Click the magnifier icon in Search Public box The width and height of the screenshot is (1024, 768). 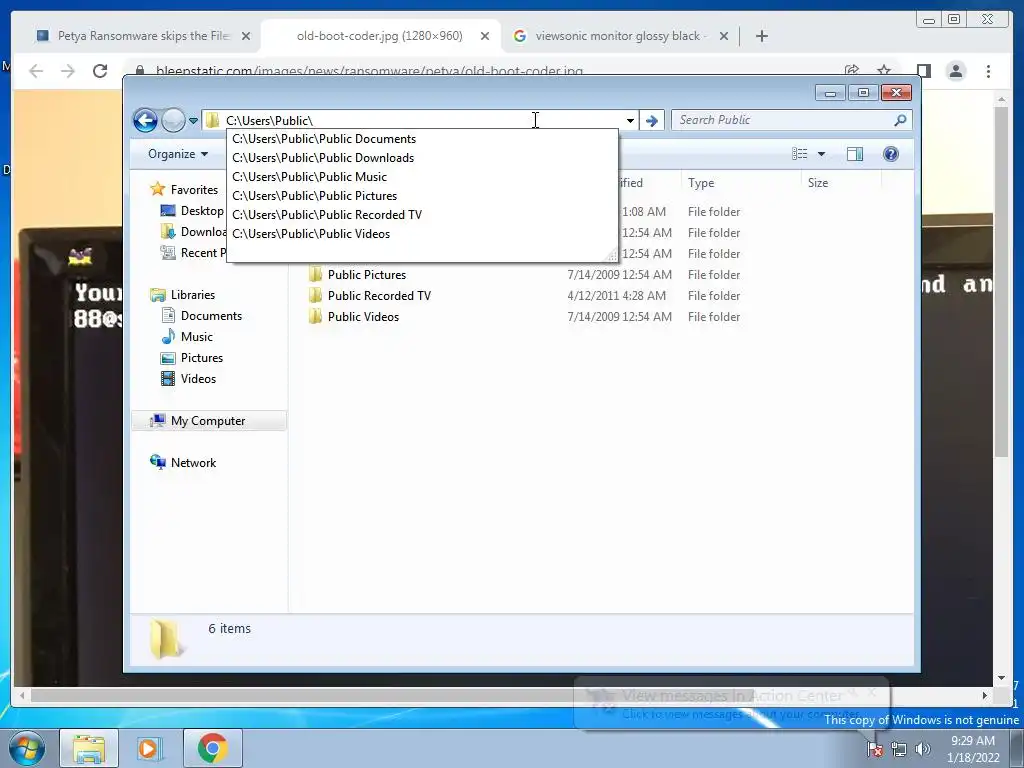[900, 120]
